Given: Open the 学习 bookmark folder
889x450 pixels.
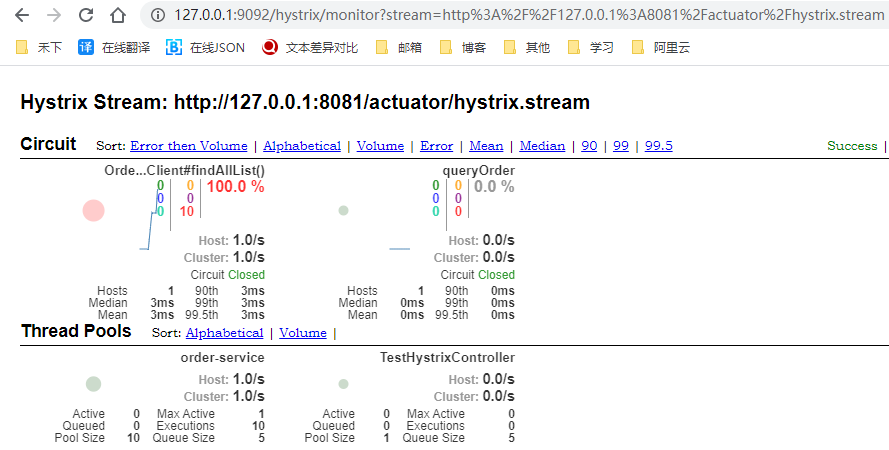Looking at the screenshot, I should 591,48.
